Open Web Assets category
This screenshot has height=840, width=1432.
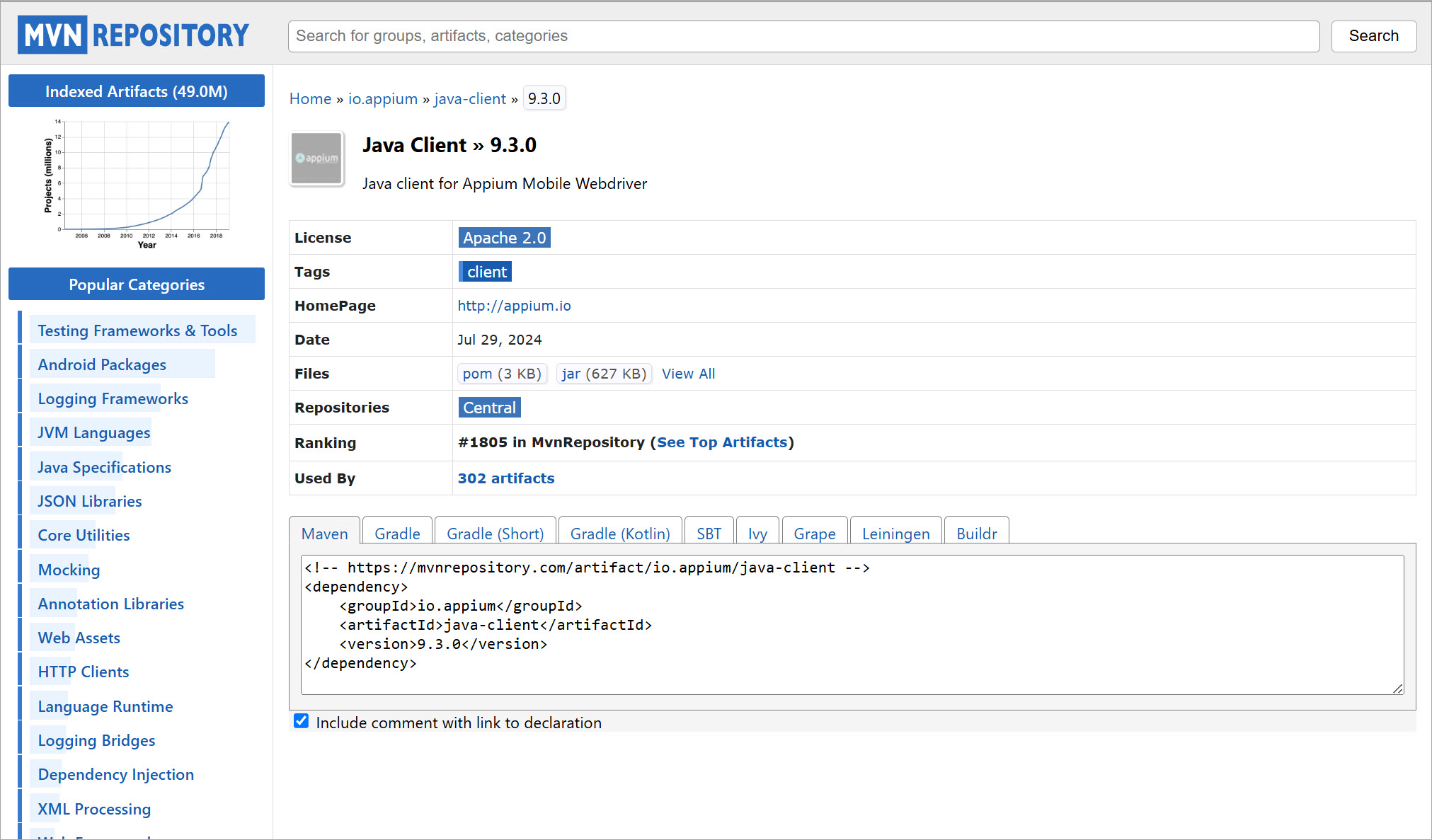click(79, 638)
